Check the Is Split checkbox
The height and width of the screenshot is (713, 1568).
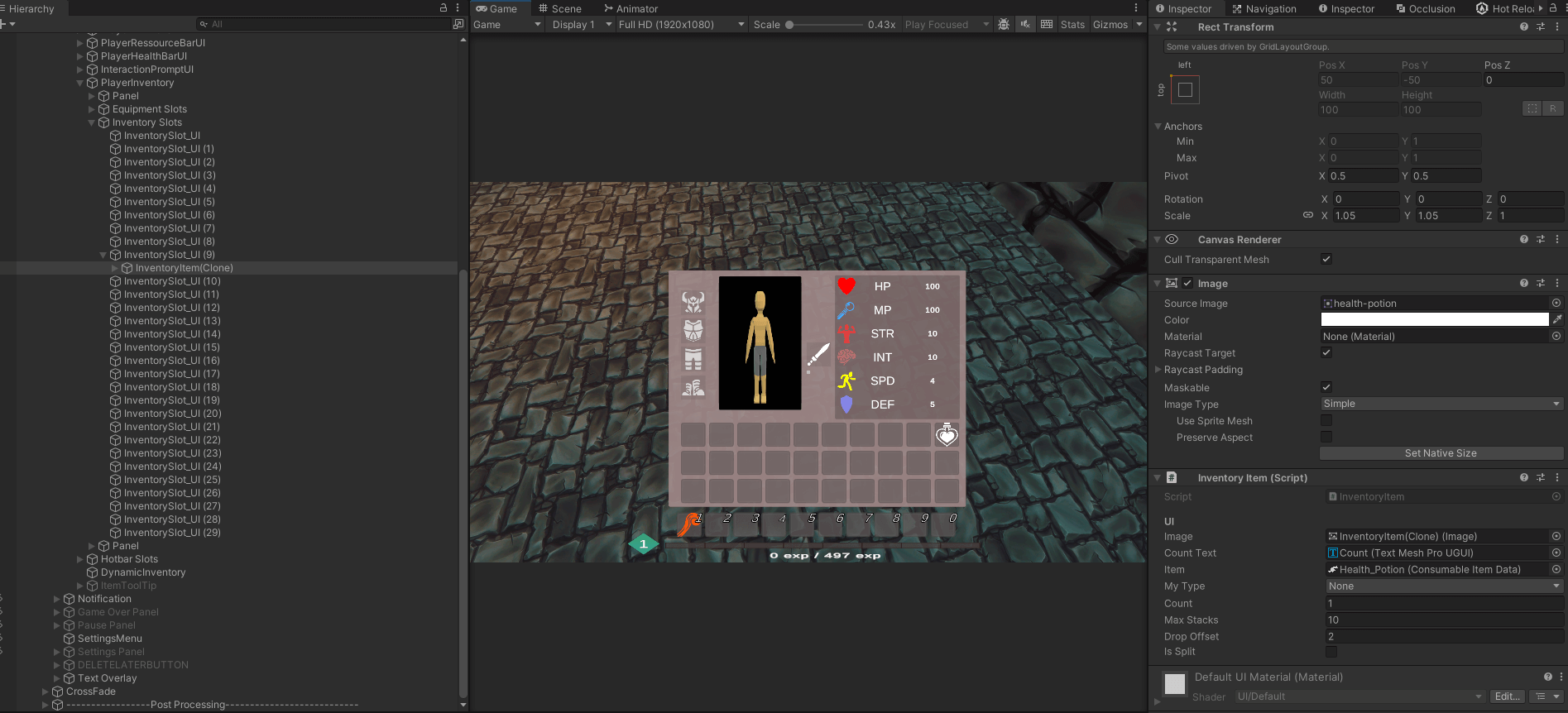(1331, 652)
